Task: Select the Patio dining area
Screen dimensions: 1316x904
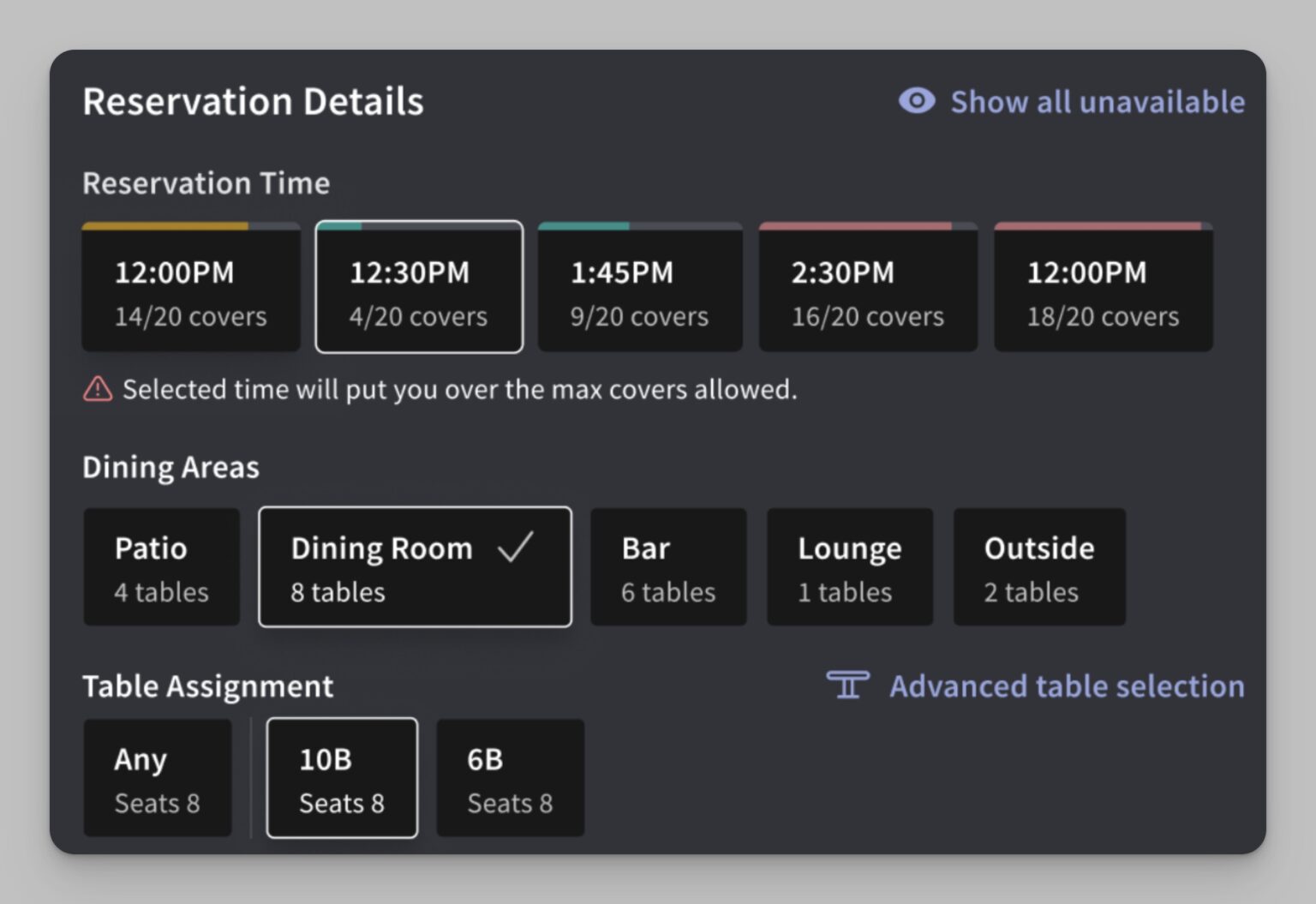Action: point(161,566)
